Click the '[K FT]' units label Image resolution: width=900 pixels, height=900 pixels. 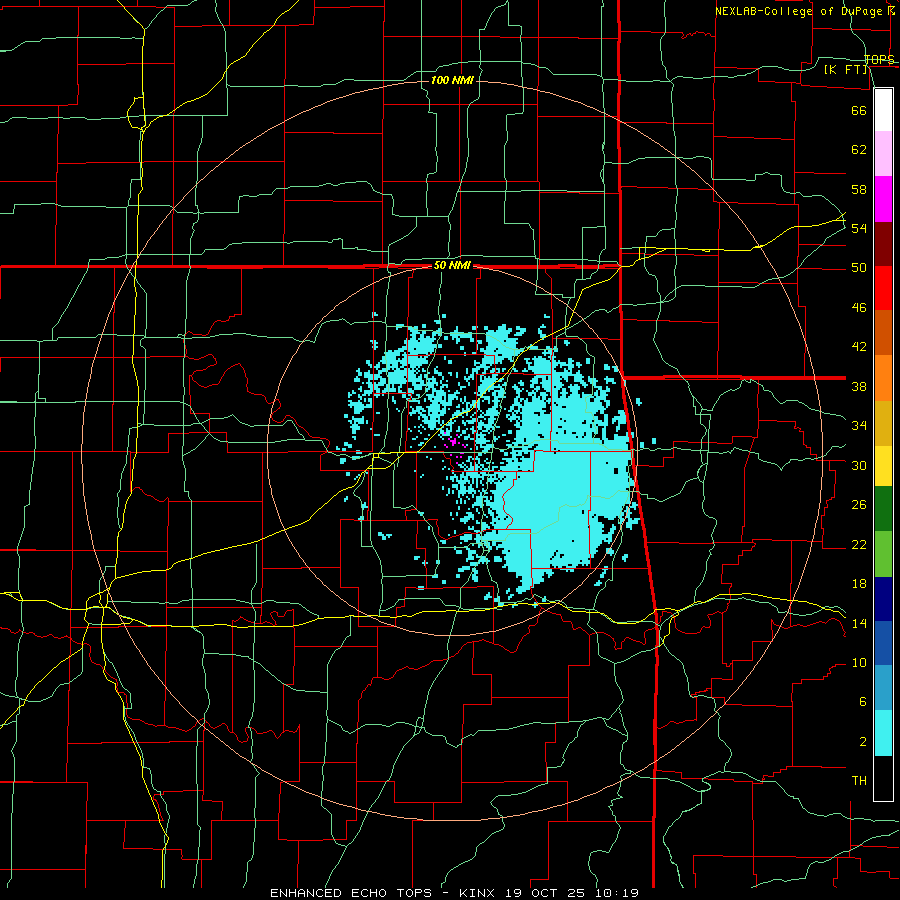845,69
